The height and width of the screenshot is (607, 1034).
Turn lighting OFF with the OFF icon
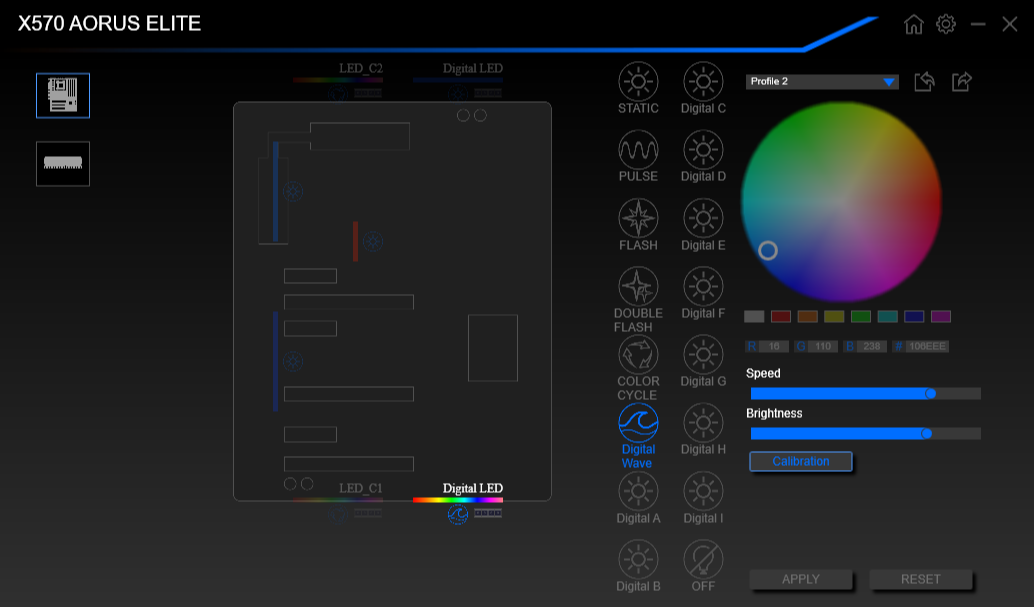point(703,566)
